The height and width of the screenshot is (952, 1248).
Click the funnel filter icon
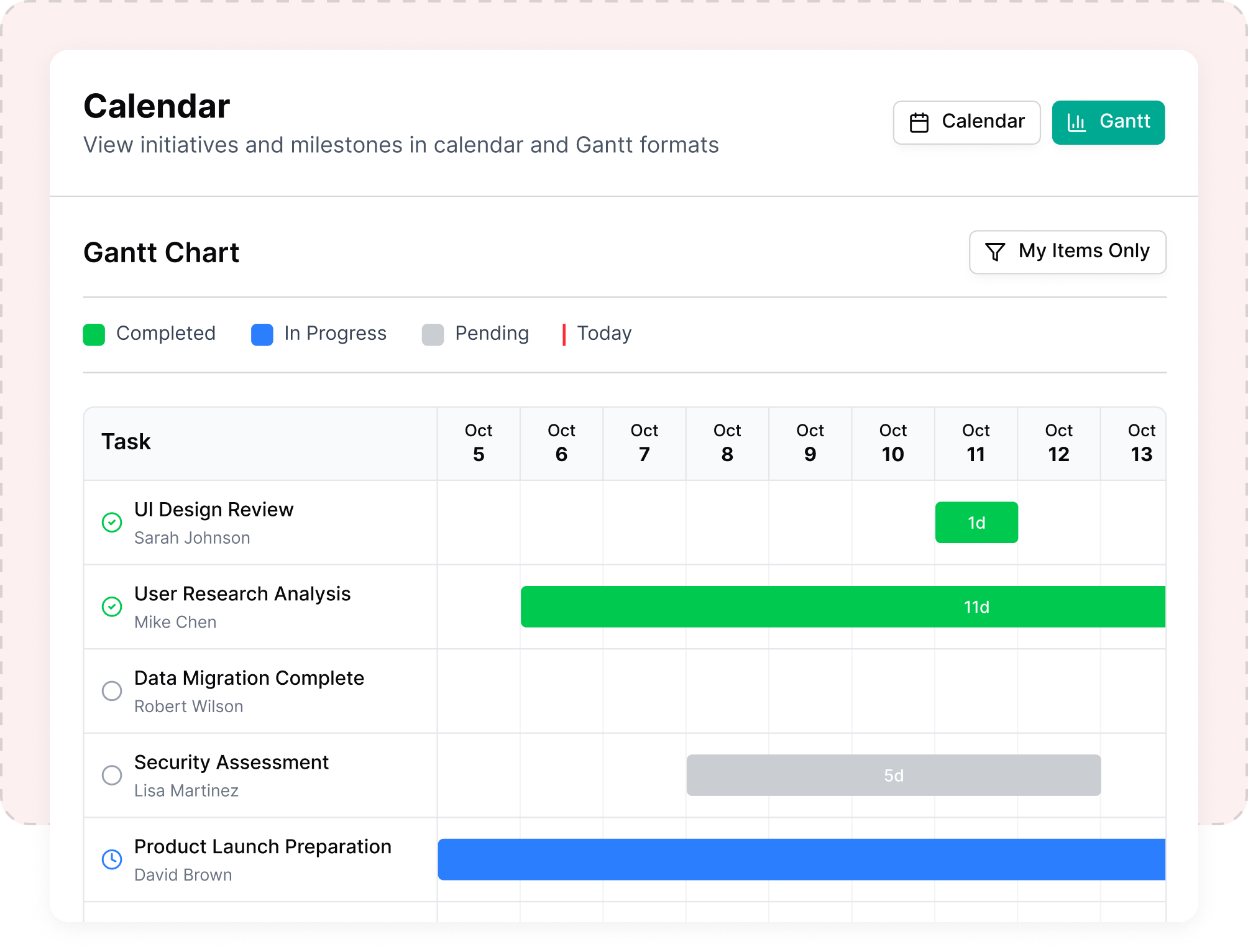tap(995, 252)
